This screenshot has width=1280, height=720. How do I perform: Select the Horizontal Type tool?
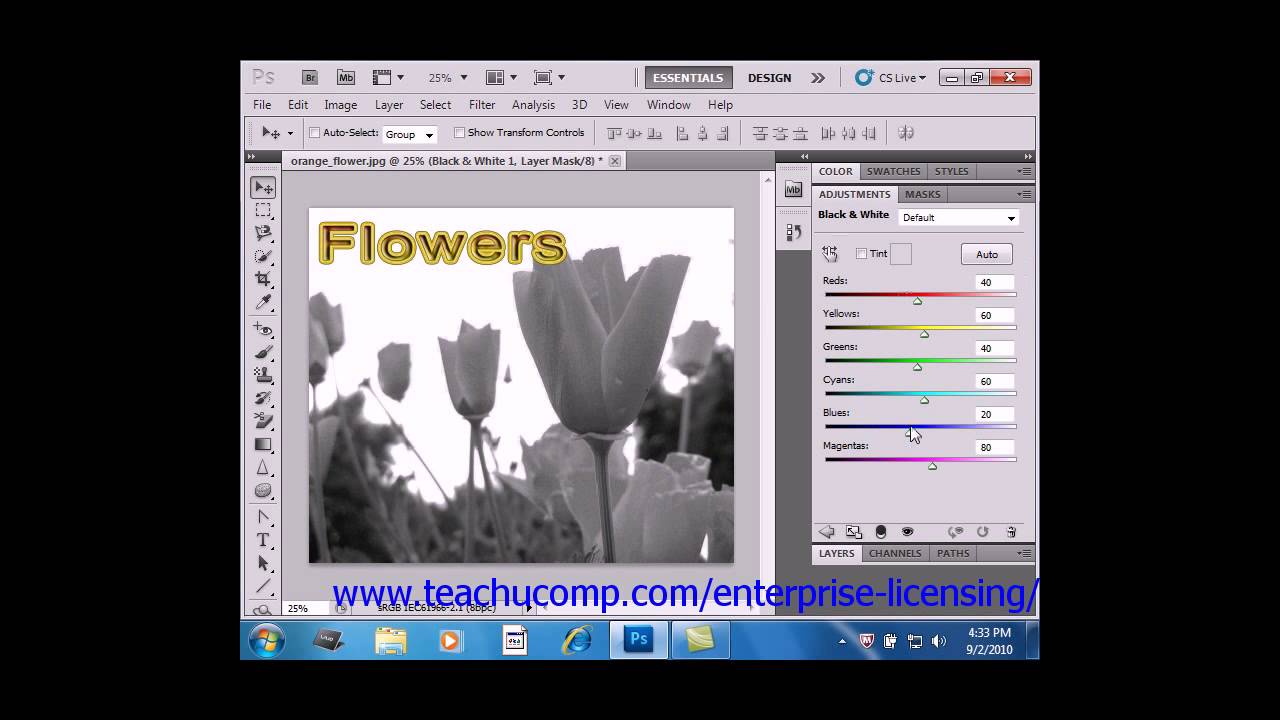(263, 540)
